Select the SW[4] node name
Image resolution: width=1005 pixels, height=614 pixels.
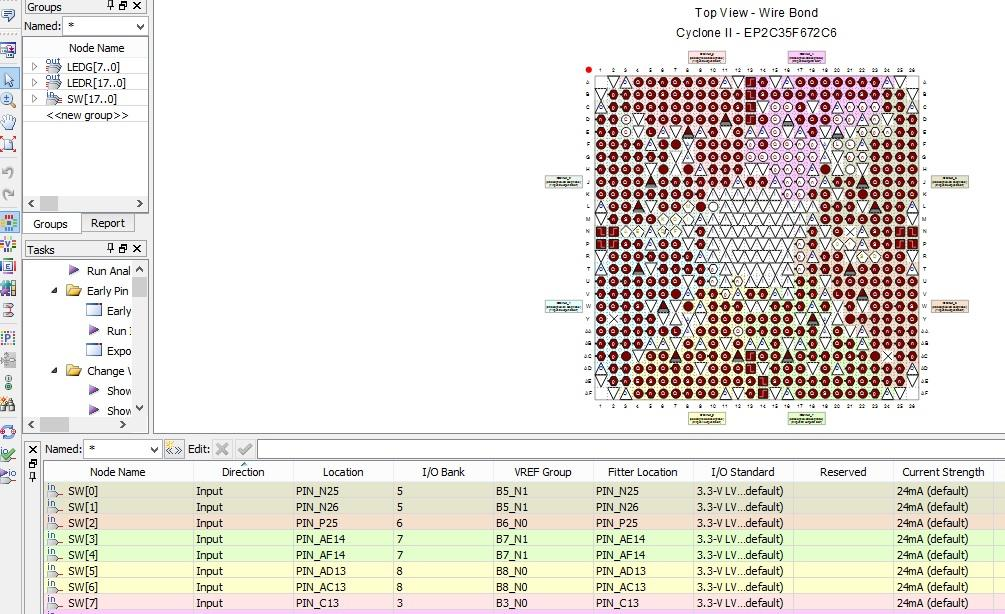point(83,555)
